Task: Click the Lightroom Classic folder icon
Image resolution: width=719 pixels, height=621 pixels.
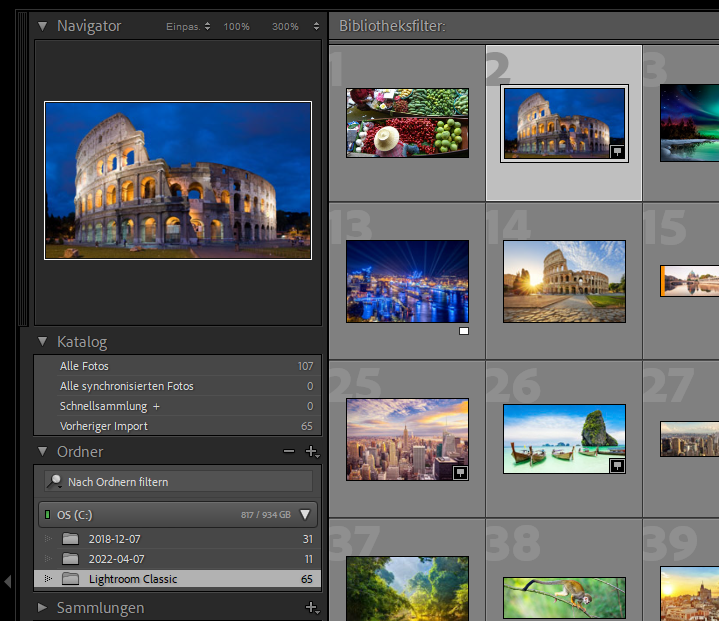Action: point(70,578)
